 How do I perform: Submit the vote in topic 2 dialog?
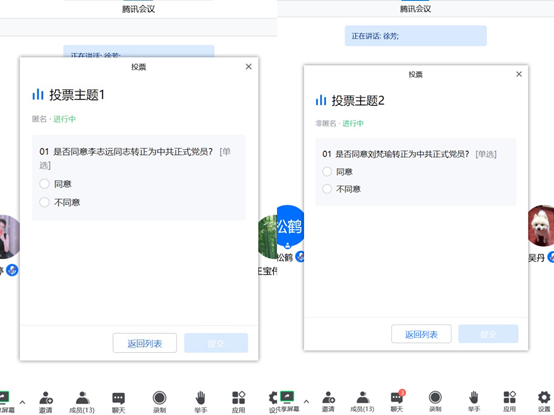488,334
